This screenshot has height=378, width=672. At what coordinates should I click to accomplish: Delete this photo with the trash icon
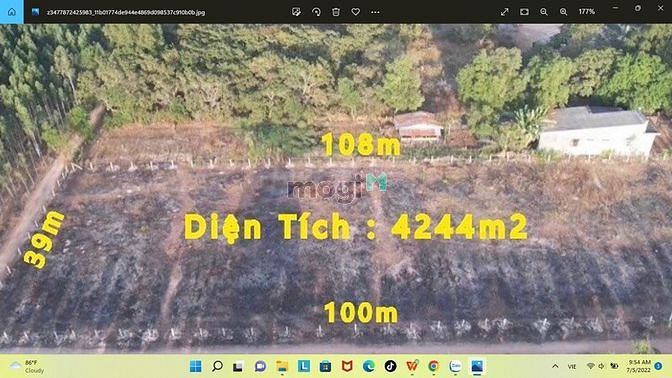(x=336, y=12)
